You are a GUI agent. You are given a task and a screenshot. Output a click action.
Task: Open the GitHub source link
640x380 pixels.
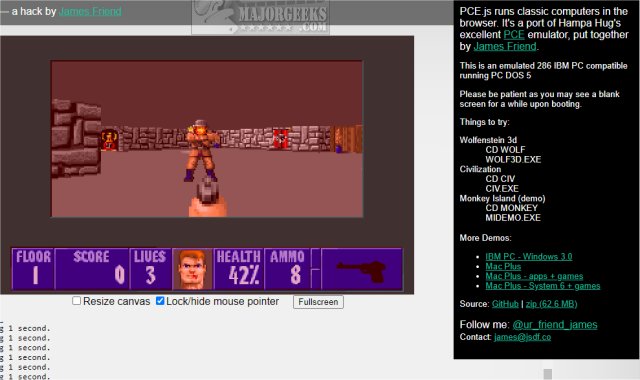pos(505,304)
